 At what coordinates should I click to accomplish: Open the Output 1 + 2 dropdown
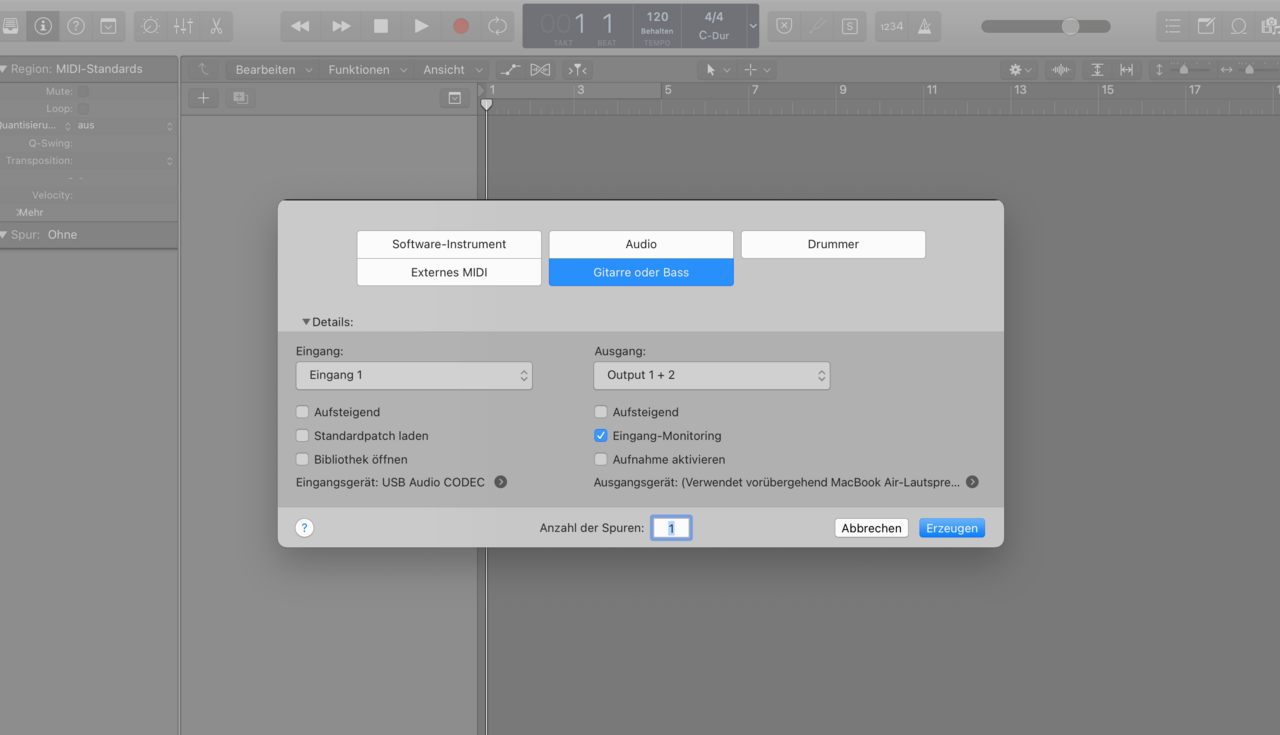pyautogui.click(x=711, y=376)
